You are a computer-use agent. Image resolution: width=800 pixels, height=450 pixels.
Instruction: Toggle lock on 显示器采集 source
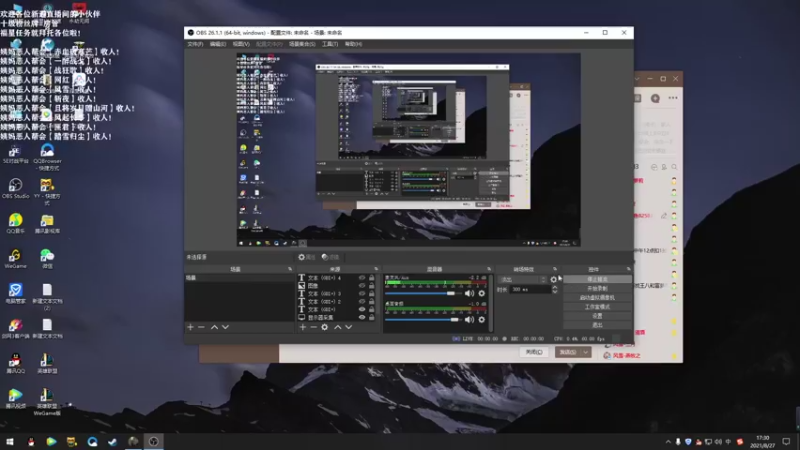pos(371,317)
